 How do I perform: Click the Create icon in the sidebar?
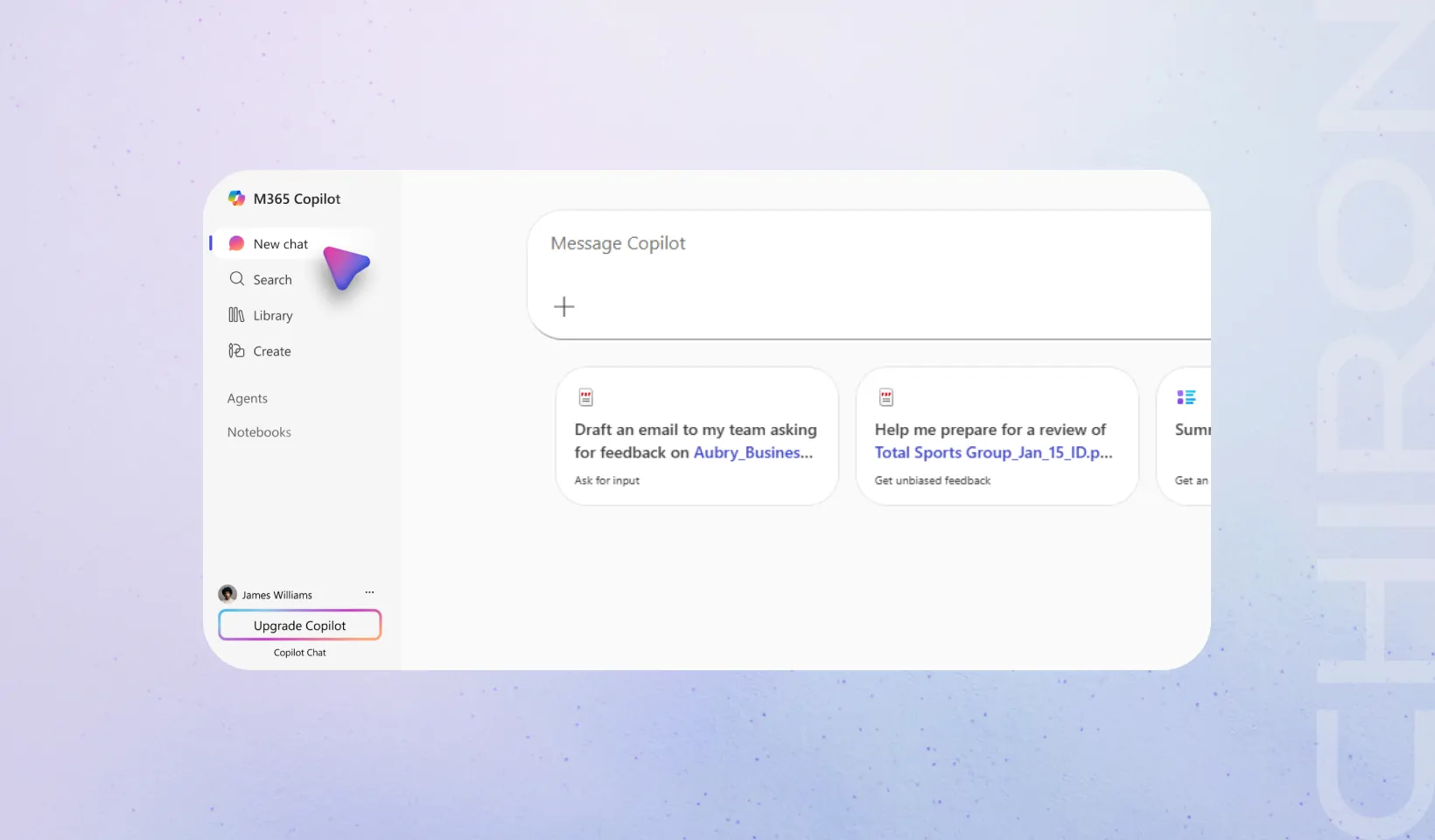(x=236, y=351)
